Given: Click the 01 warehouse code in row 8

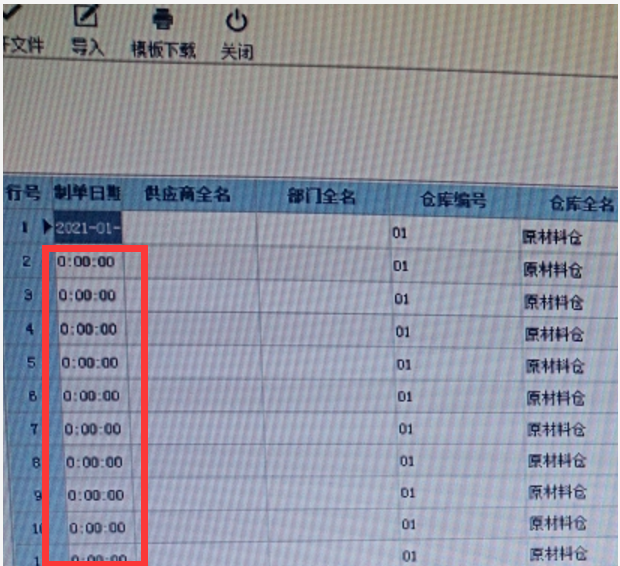Looking at the screenshot, I should pos(407,461).
